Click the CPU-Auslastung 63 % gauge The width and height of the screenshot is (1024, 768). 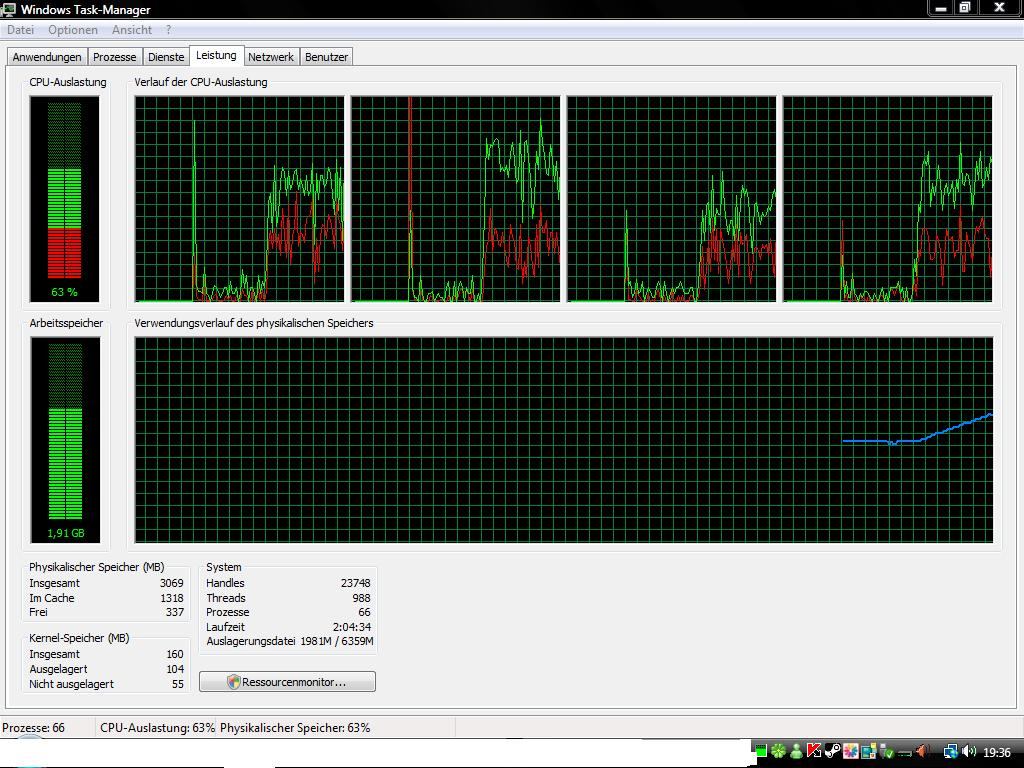tap(64, 199)
